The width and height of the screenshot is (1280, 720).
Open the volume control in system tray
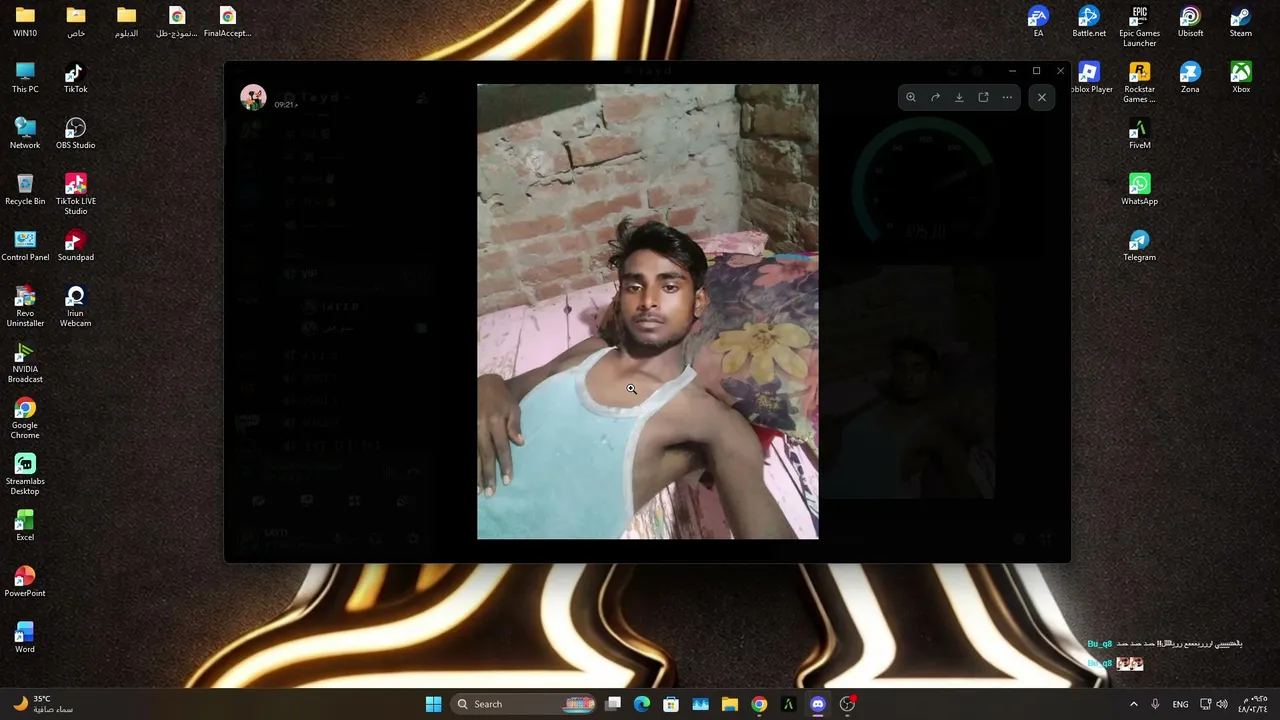(1221, 704)
